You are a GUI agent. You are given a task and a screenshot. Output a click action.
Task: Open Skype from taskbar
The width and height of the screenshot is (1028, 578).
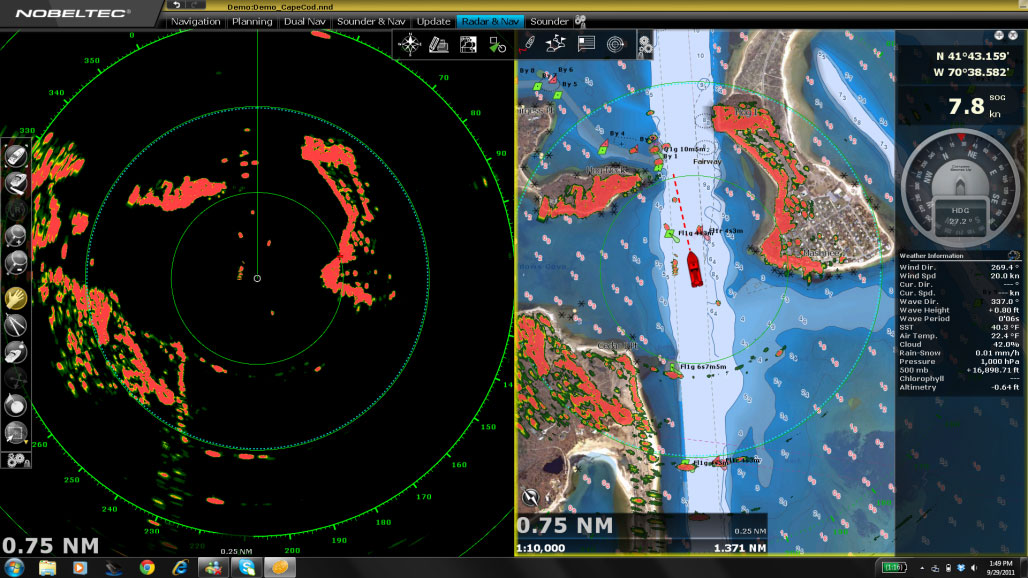pos(247,568)
